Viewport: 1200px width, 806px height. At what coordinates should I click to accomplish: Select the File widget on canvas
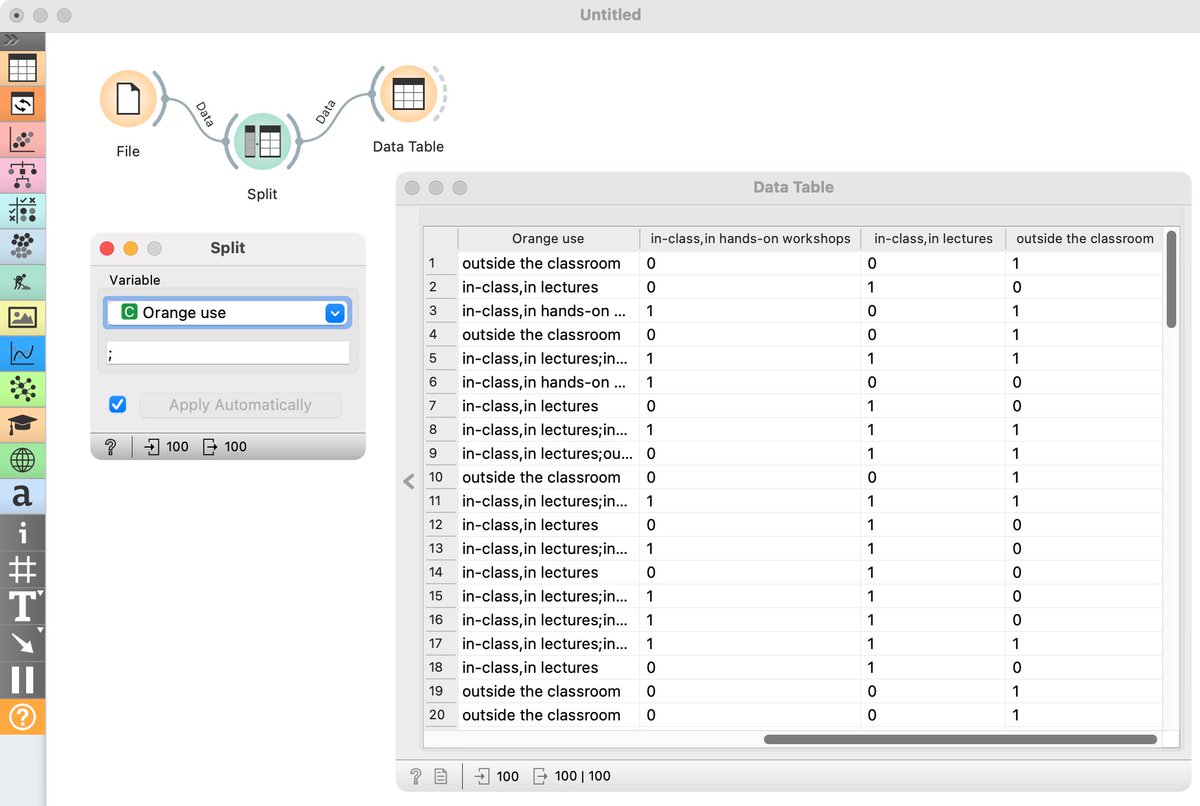pyautogui.click(x=127, y=99)
